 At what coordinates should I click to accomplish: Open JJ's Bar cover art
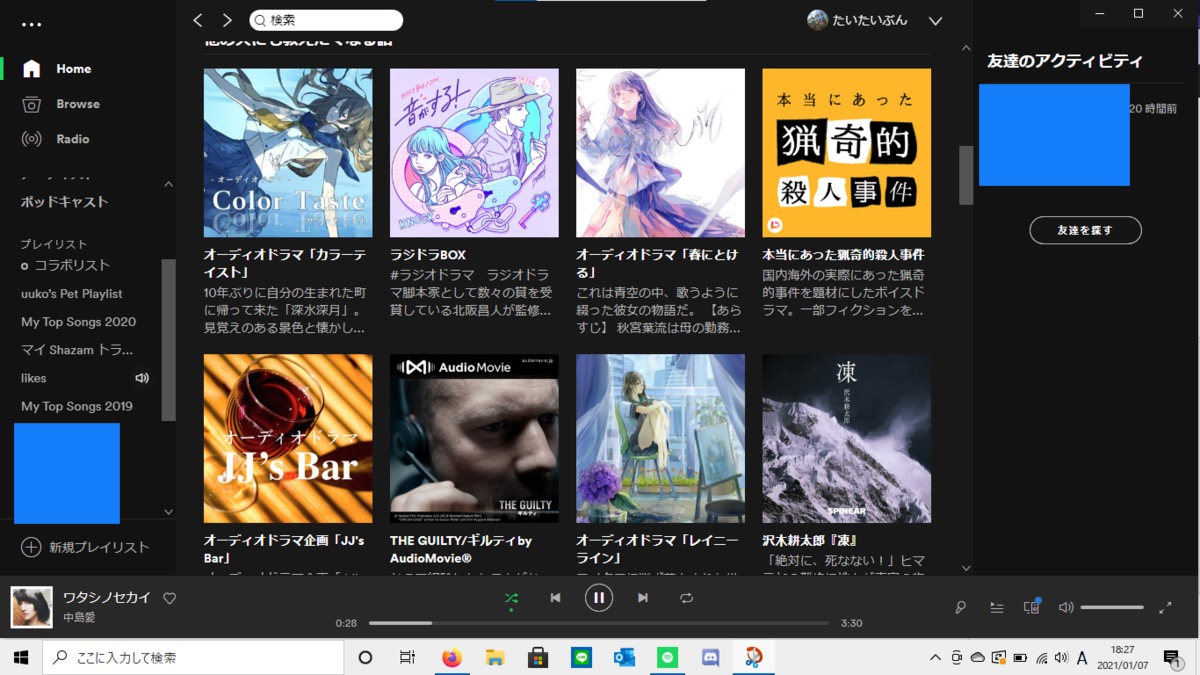click(288, 438)
